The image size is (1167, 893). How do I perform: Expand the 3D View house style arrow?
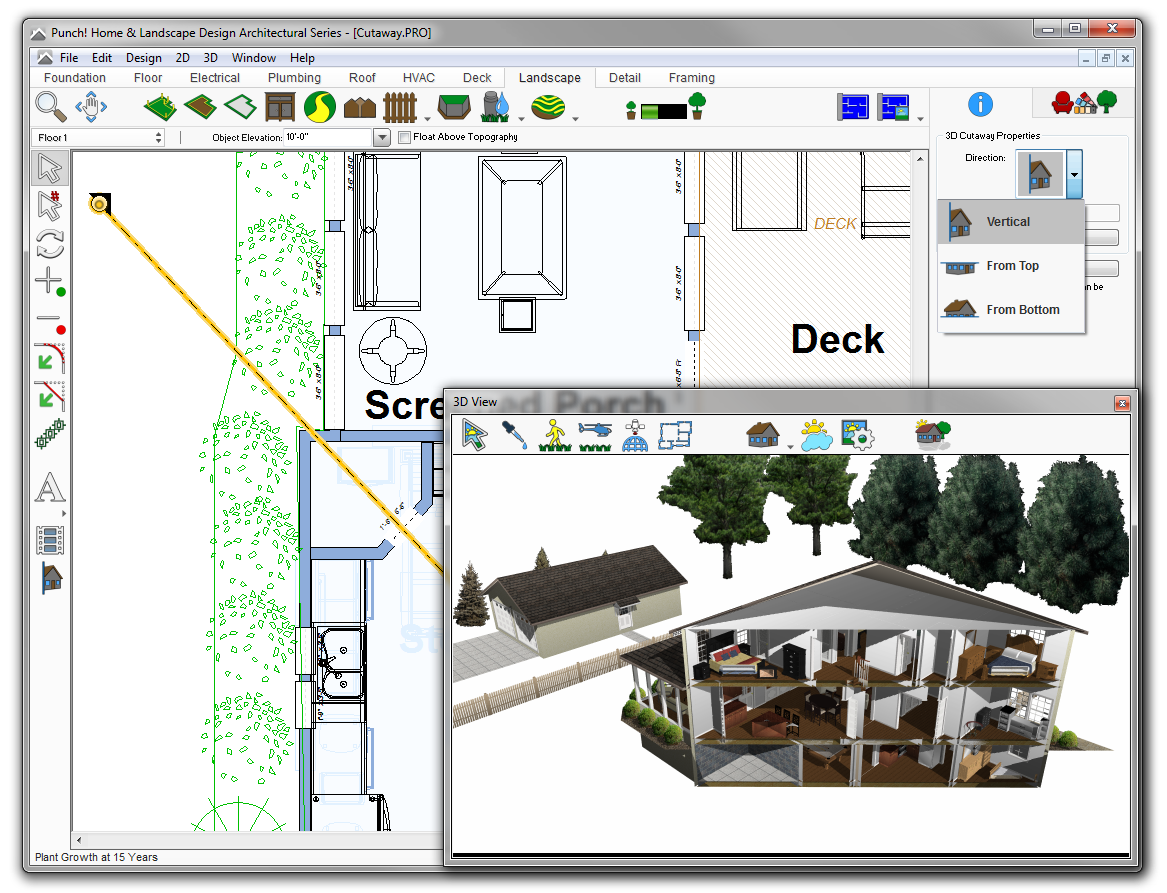click(x=790, y=446)
